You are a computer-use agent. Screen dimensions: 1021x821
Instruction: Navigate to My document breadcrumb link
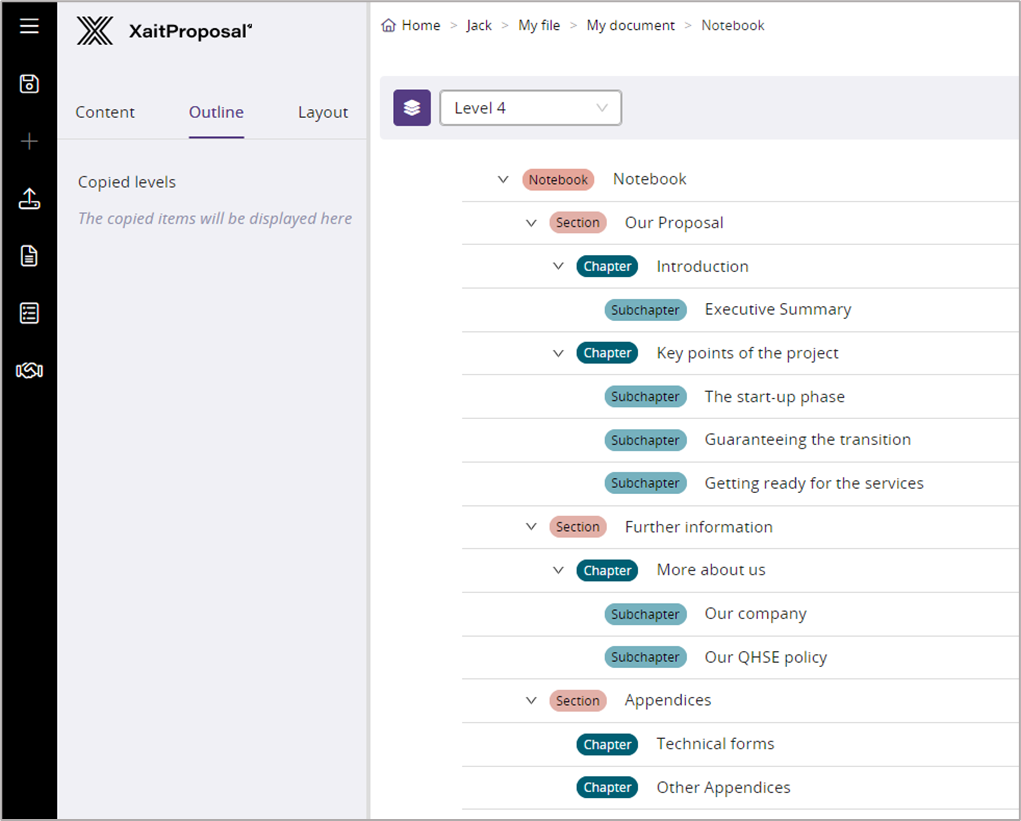630,26
